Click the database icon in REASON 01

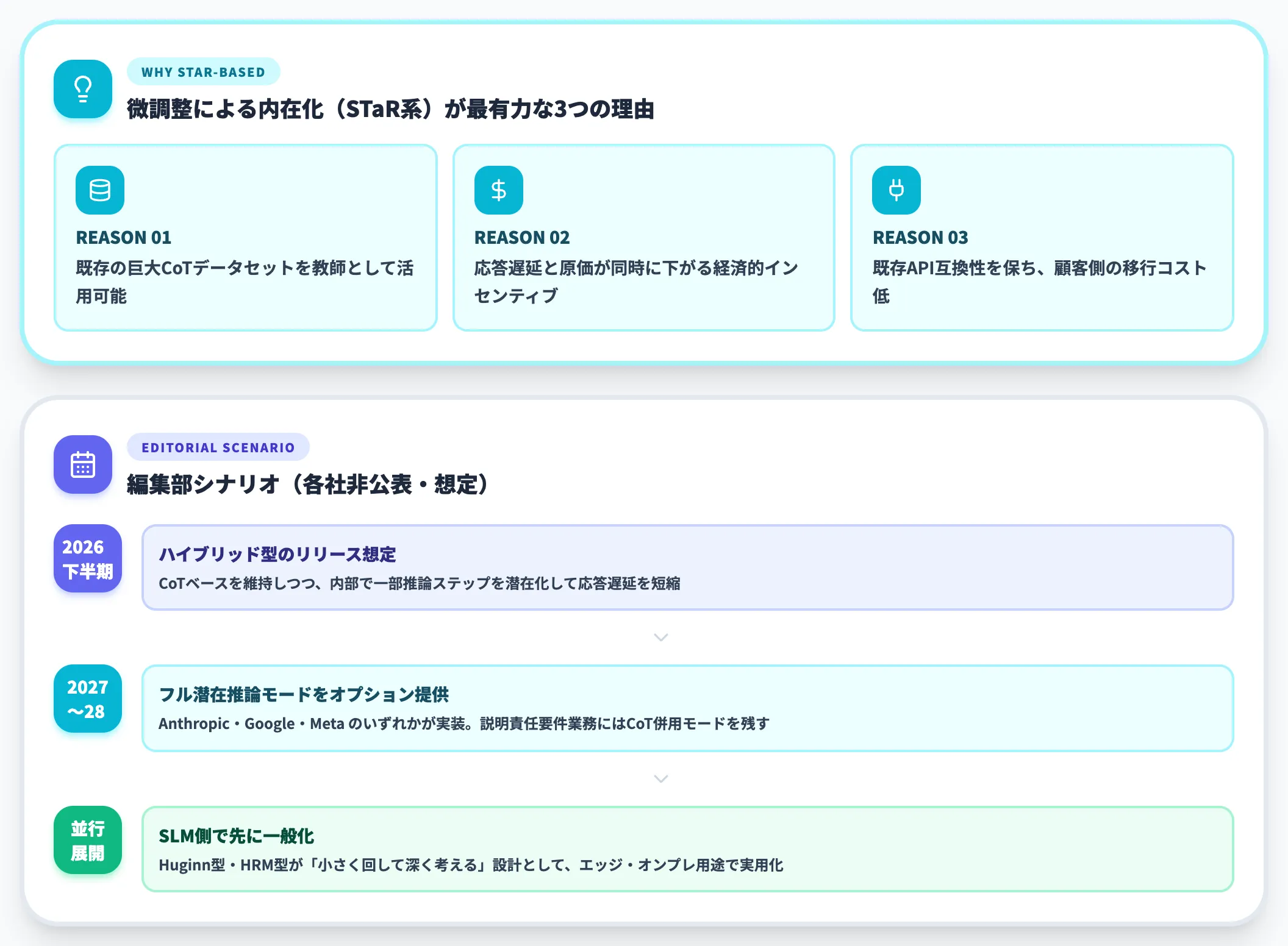click(100, 190)
